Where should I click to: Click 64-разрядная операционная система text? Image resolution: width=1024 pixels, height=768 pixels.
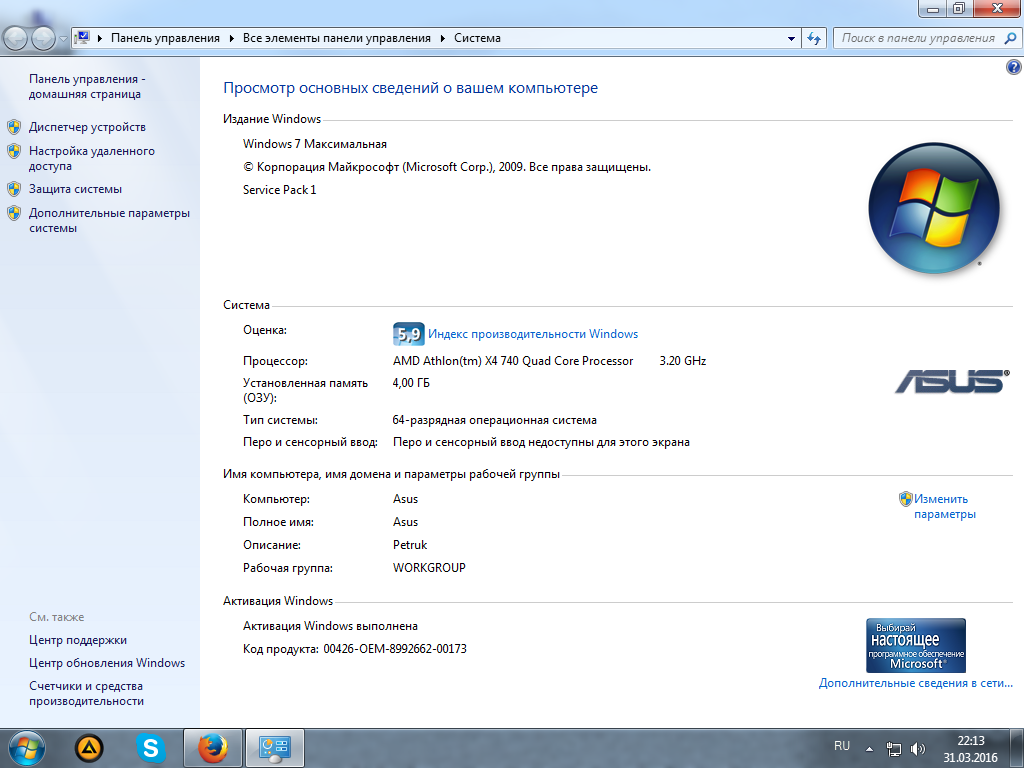[x=494, y=420]
